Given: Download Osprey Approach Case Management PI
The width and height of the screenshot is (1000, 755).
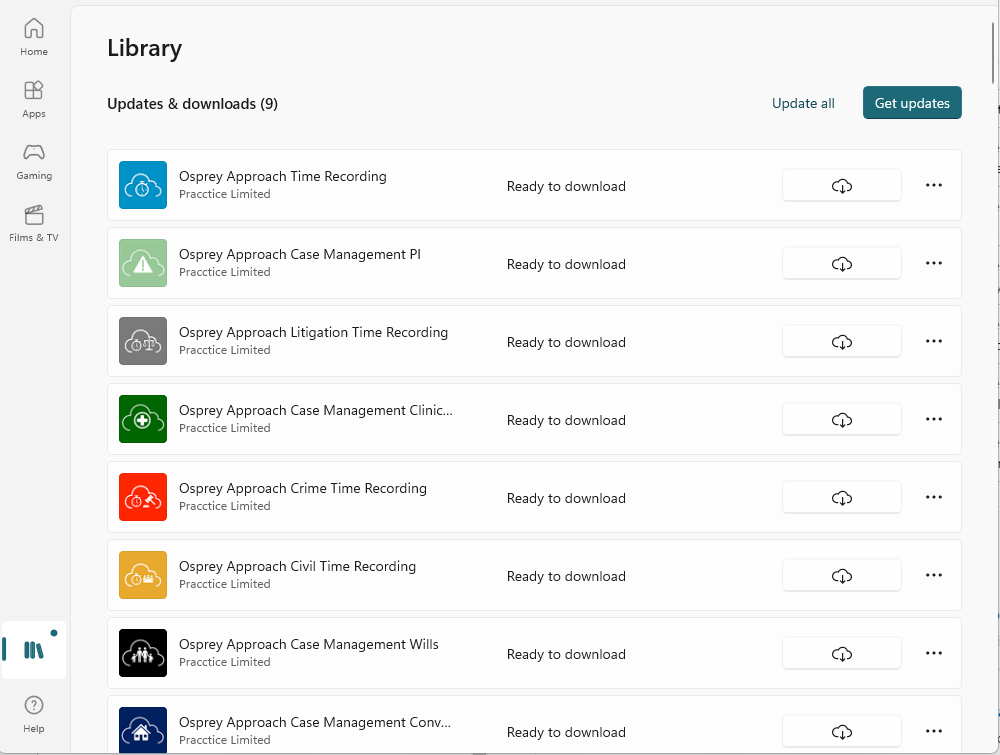Looking at the screenshot, I should pyautogui.click(x=842, y=263).
